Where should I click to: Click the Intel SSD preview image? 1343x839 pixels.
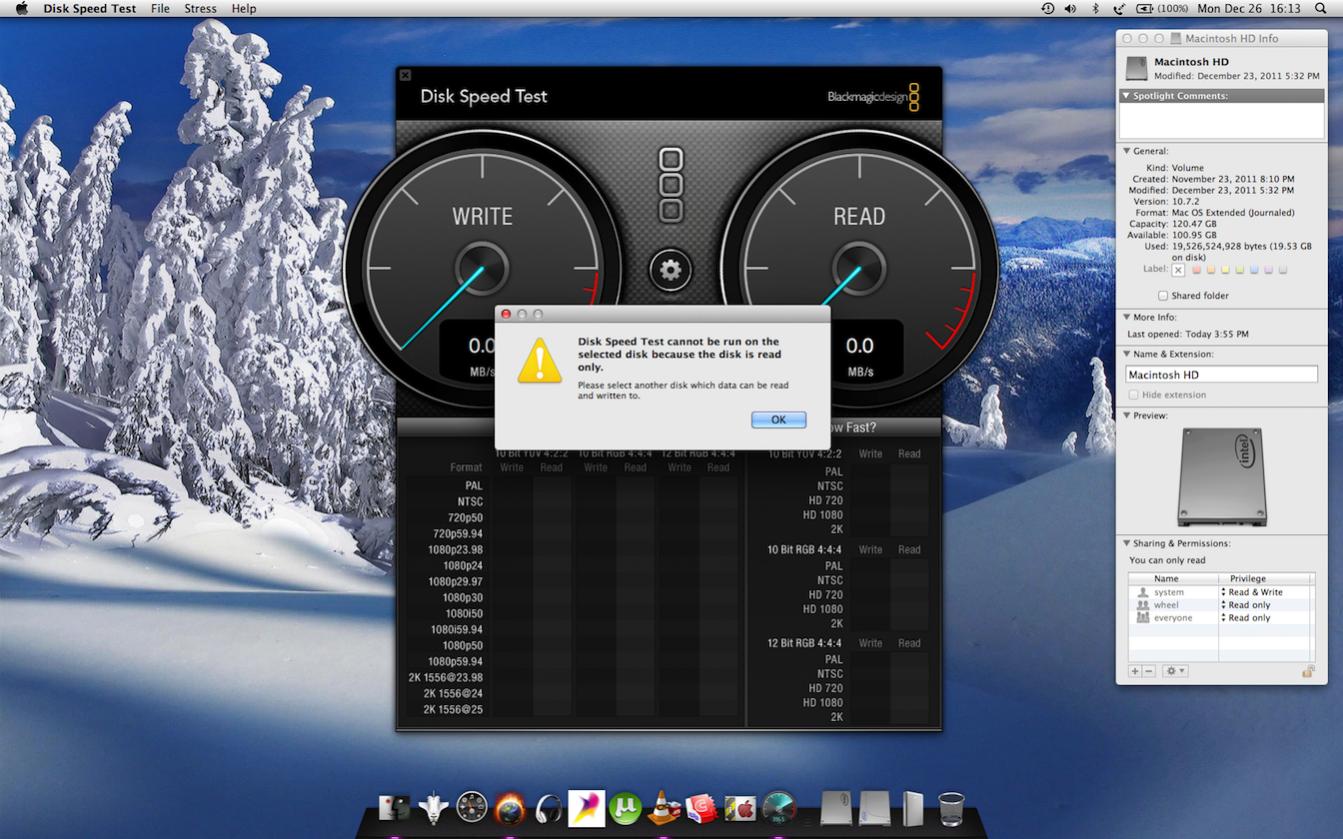[x=1222, y=477]
